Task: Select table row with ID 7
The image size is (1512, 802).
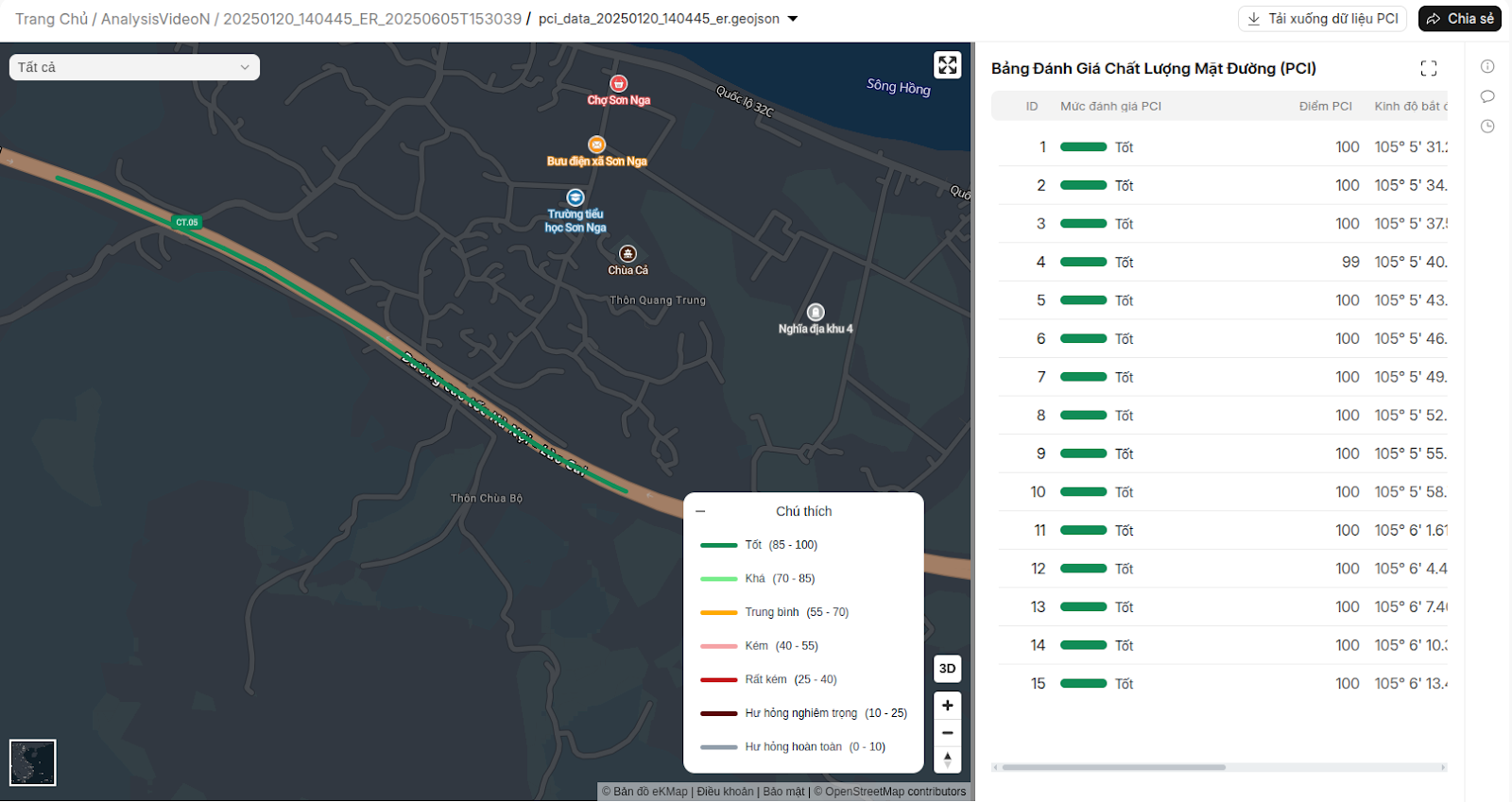Action: click(1222, 377)
